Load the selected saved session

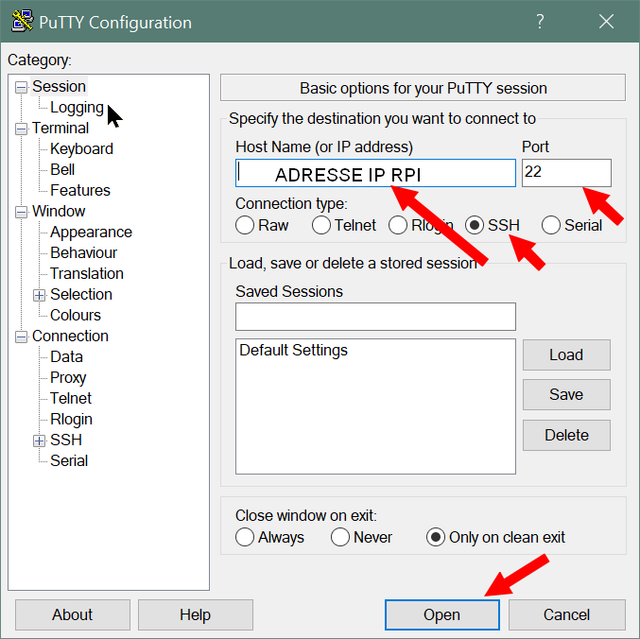click(567, 355)
